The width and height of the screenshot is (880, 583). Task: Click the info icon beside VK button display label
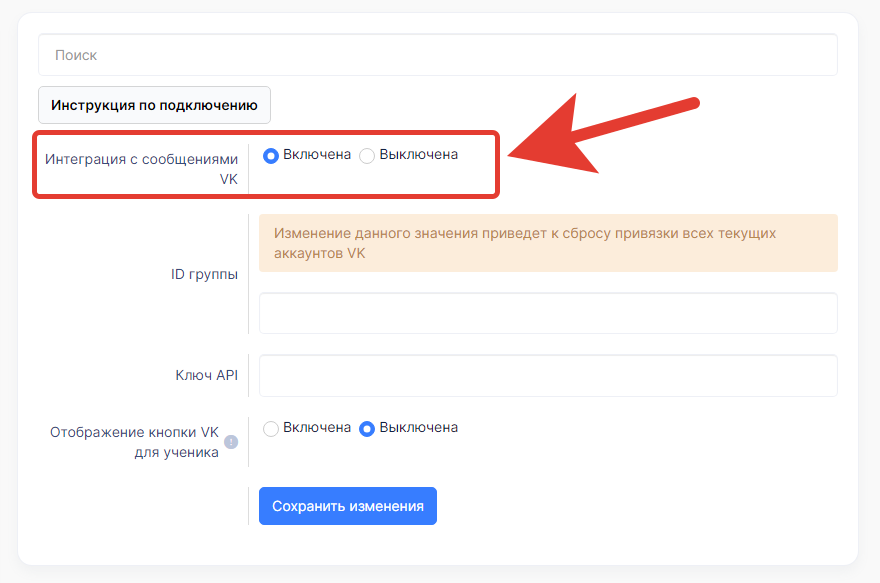coord(231,442)
